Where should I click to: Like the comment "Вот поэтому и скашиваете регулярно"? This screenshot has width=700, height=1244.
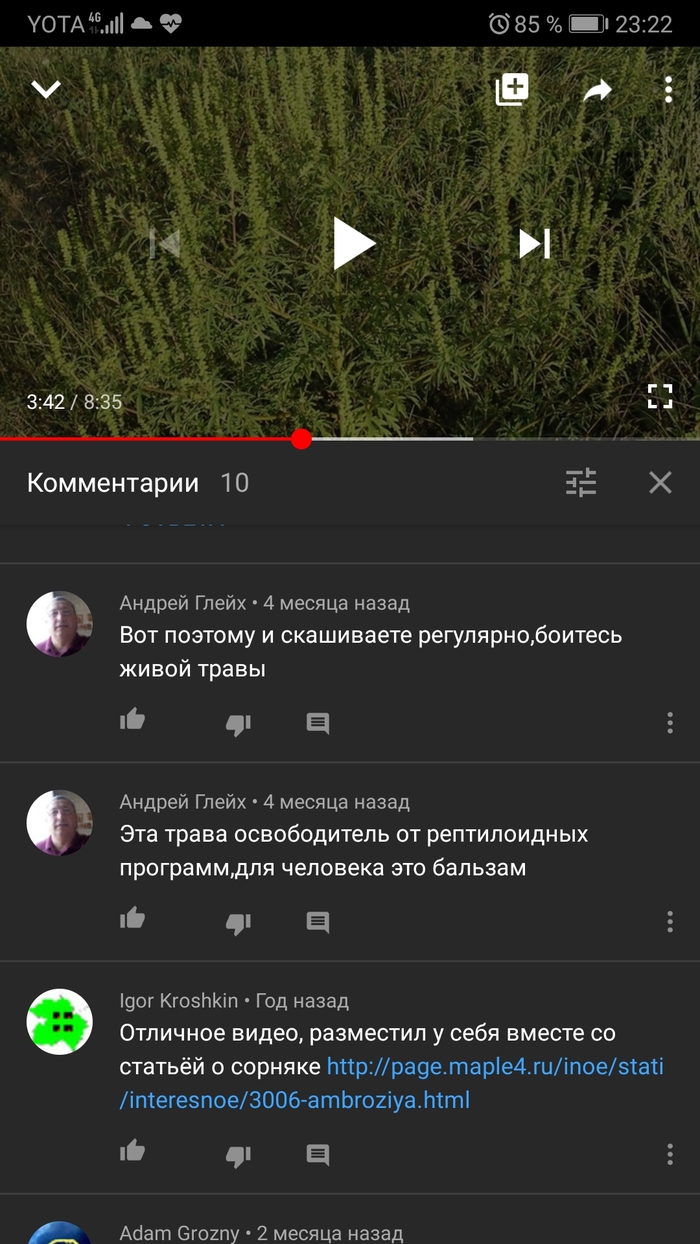click(x=132, y=719)
